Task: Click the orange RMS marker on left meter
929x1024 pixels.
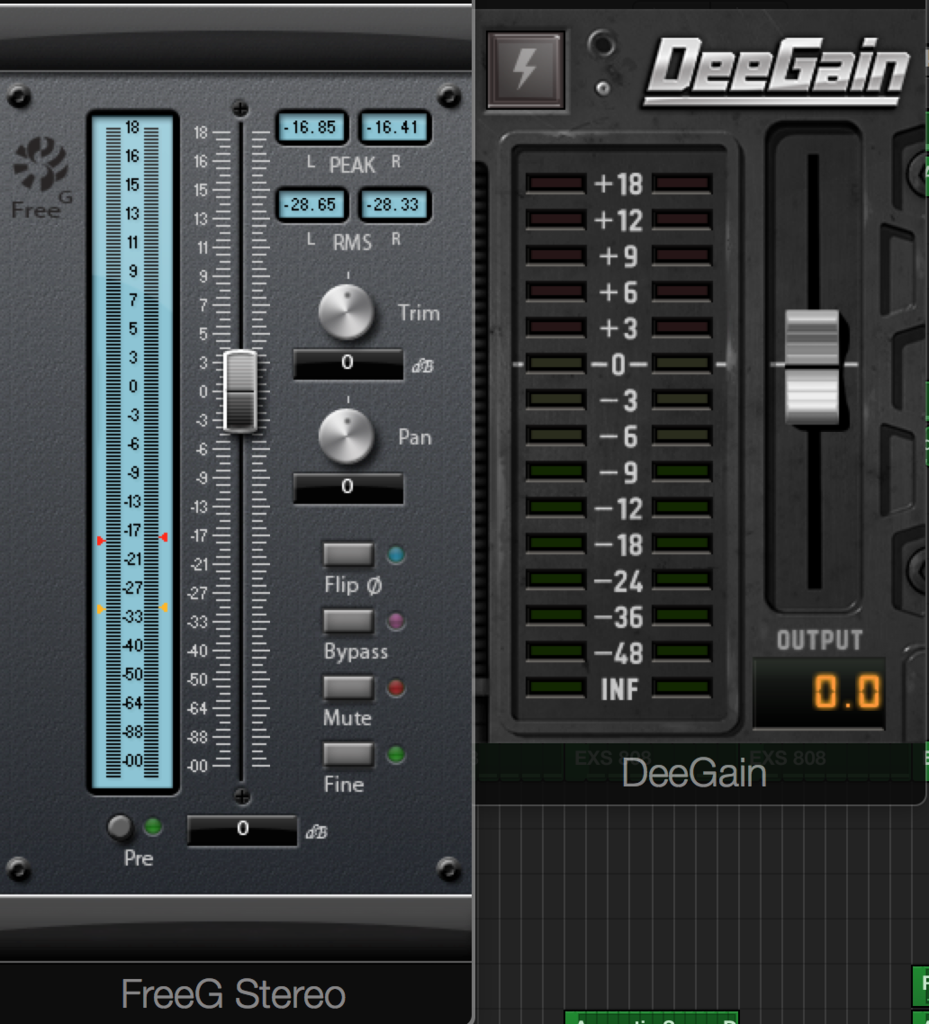Action: point(101,609)
